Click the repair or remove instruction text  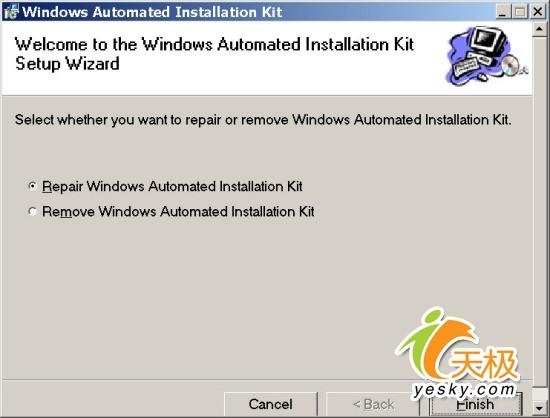[263, 120]
